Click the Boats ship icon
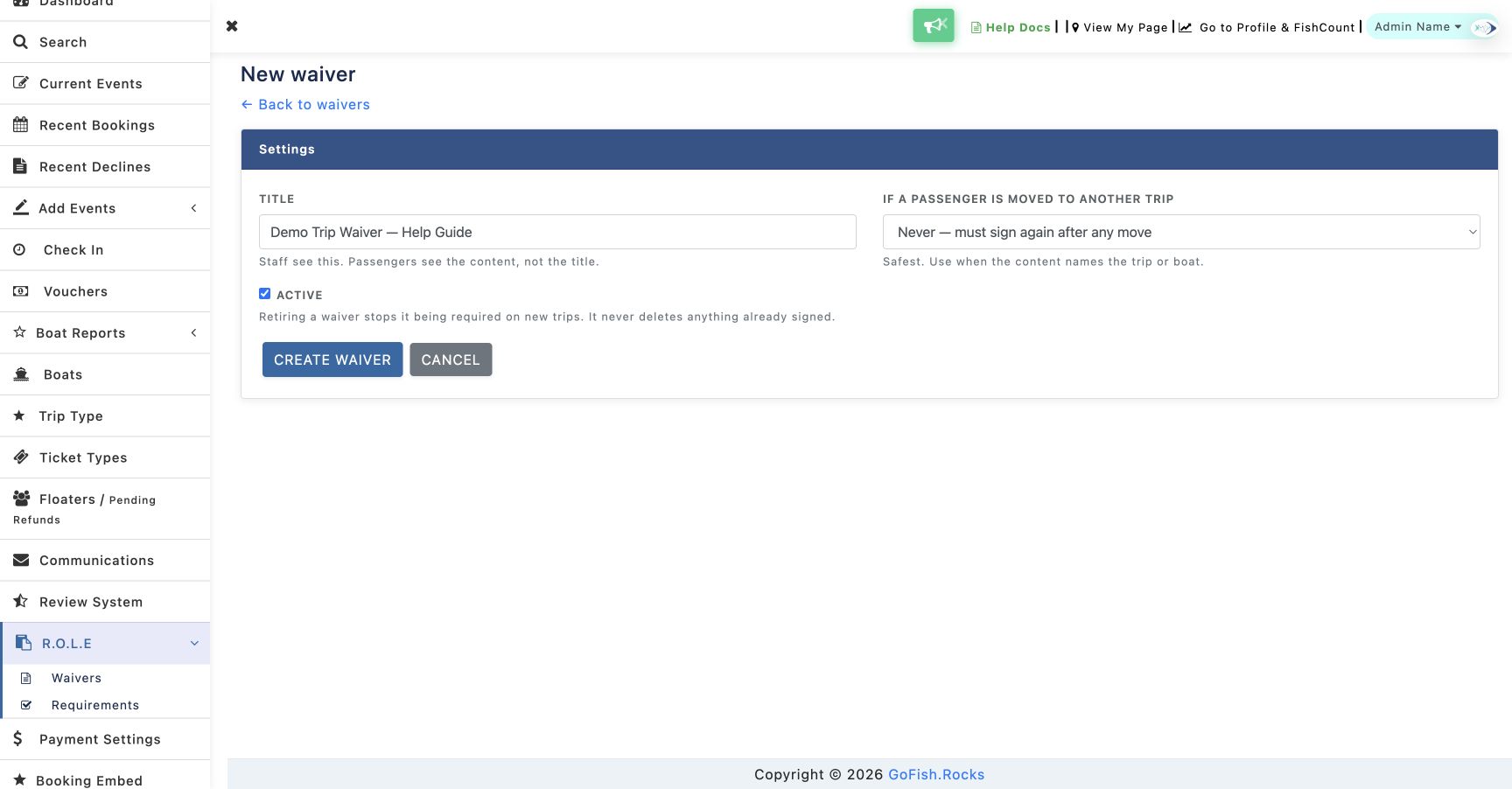This screenshot has width=1512, height=789. tap(21, 374)
